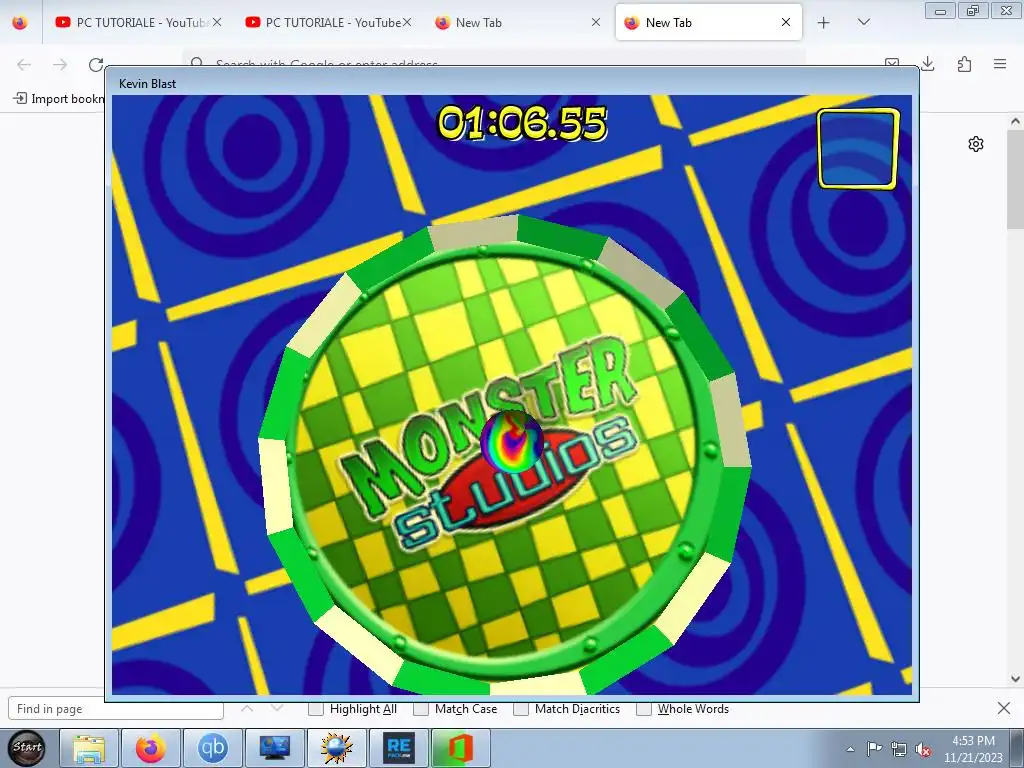Toggle the Match Diacritics checkbox

521,709
